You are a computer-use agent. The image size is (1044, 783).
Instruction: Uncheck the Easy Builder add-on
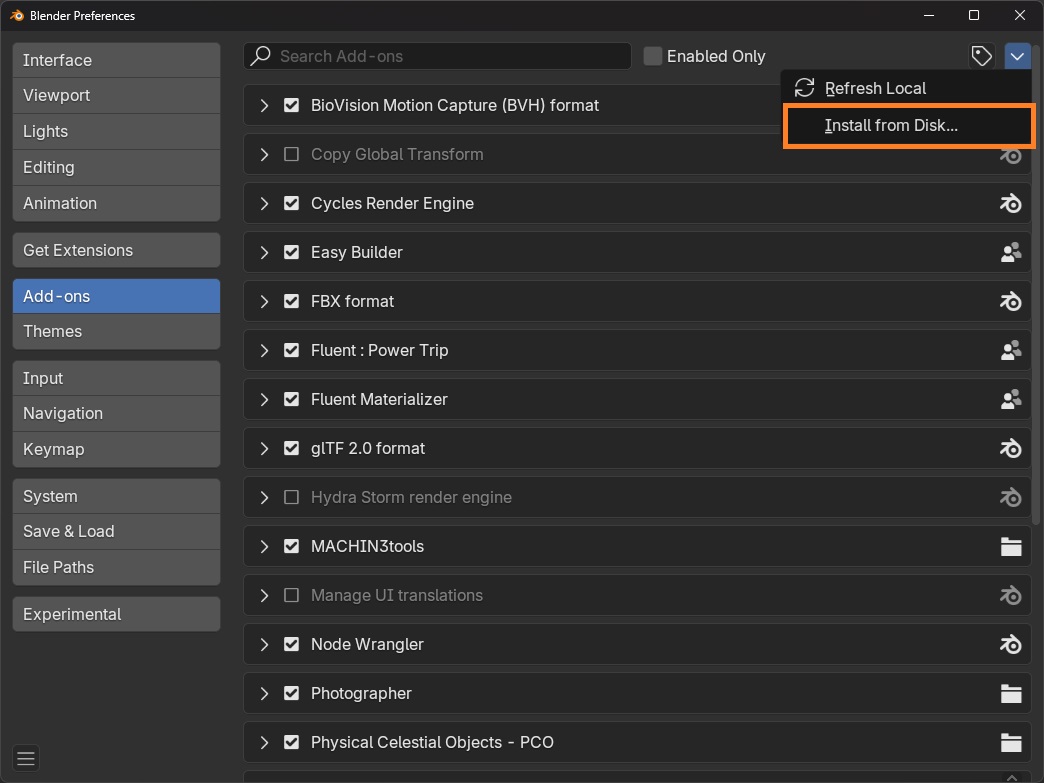pyautogui.click(x=291, y=252)
